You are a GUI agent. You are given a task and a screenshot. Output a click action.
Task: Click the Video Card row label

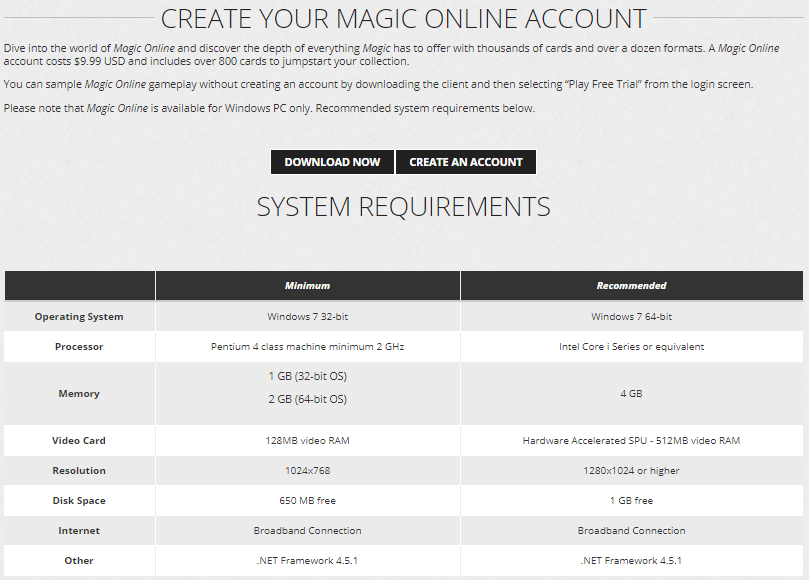pyautogui.click(x=79, y=440)
